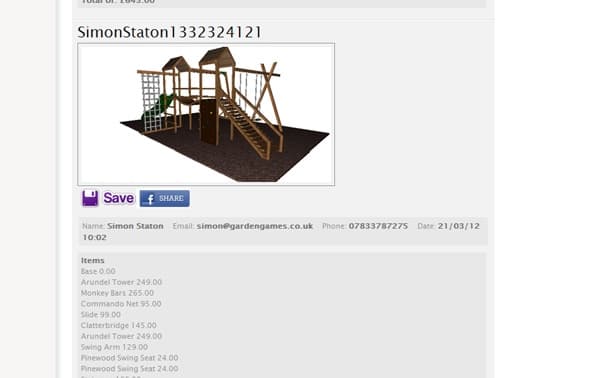Select the SimonStaton1332324121 heading
Viewport: 600px width, 378px height.
tap(170, 32)
